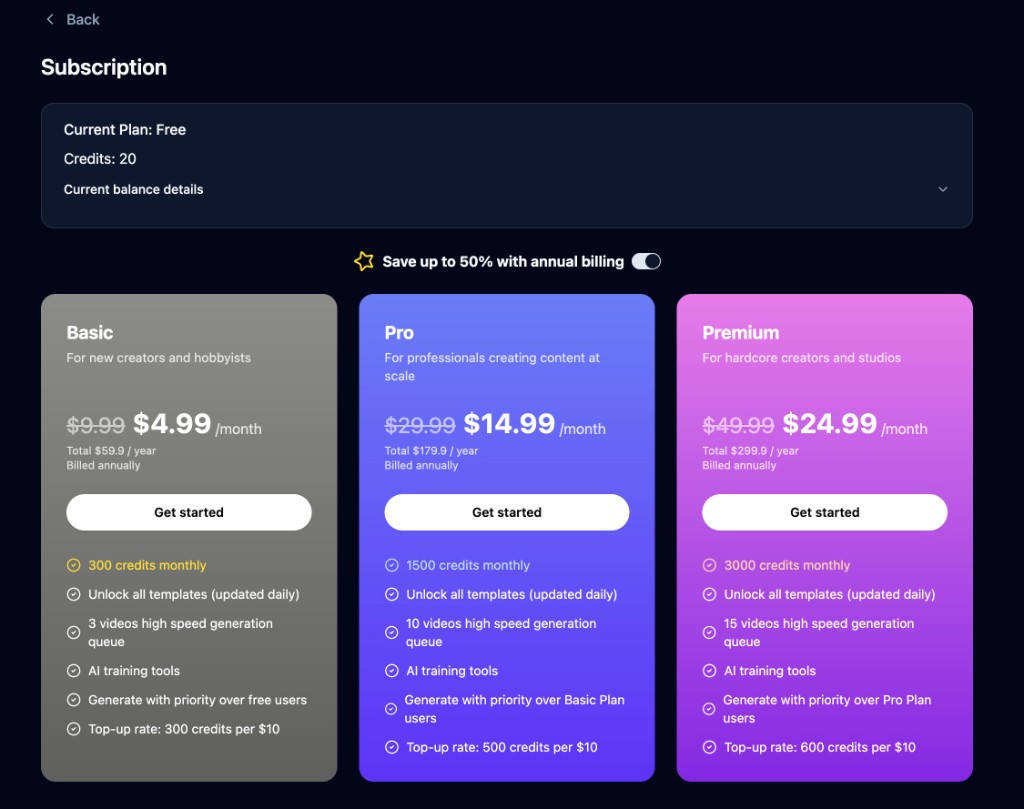The image size is (1024, 809).
Task: Click the chevron on the balance details row
Action: click(942, 188)
